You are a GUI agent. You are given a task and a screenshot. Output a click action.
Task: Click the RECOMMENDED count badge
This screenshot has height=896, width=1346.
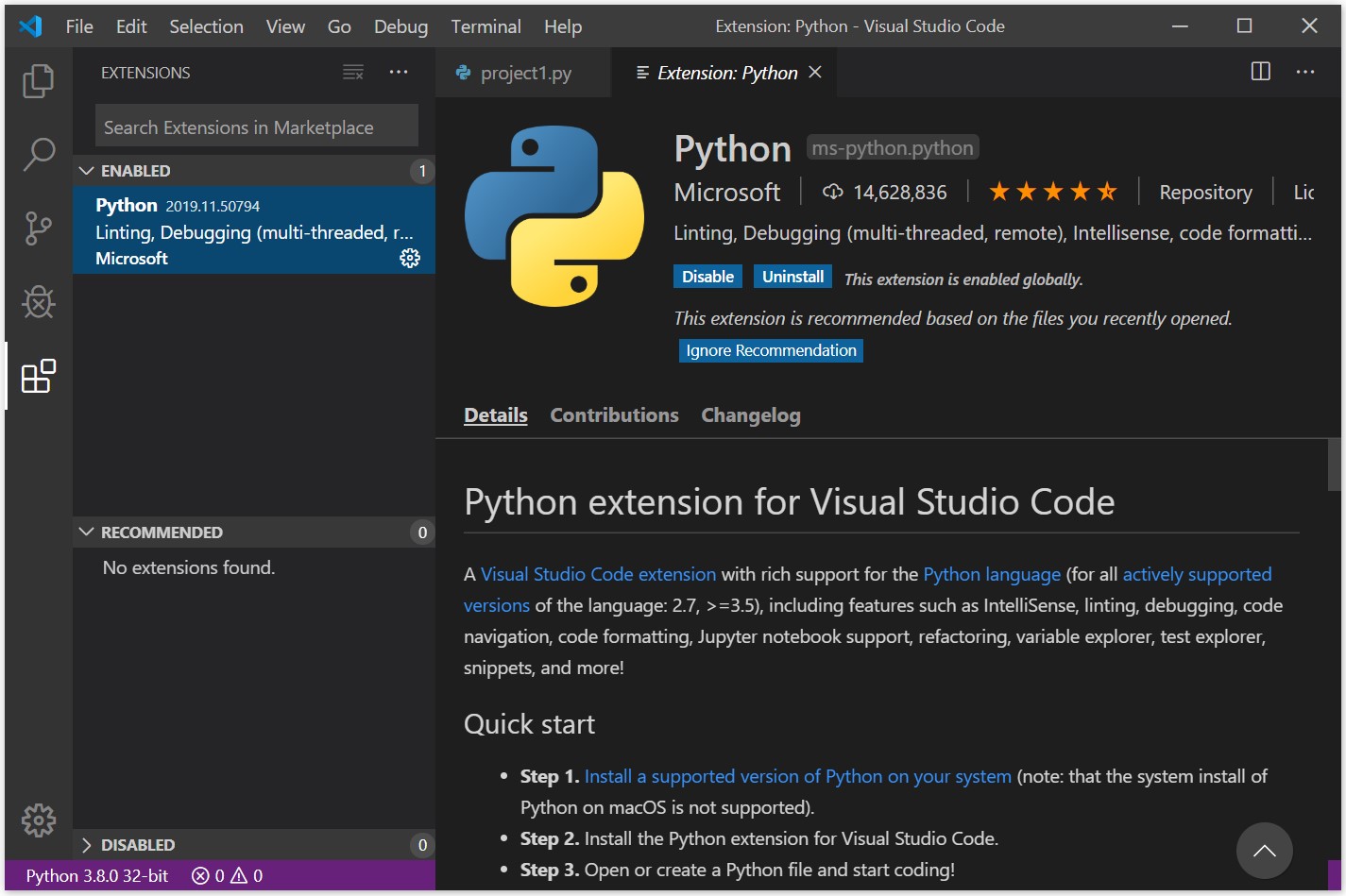click(x=422, y=533)
